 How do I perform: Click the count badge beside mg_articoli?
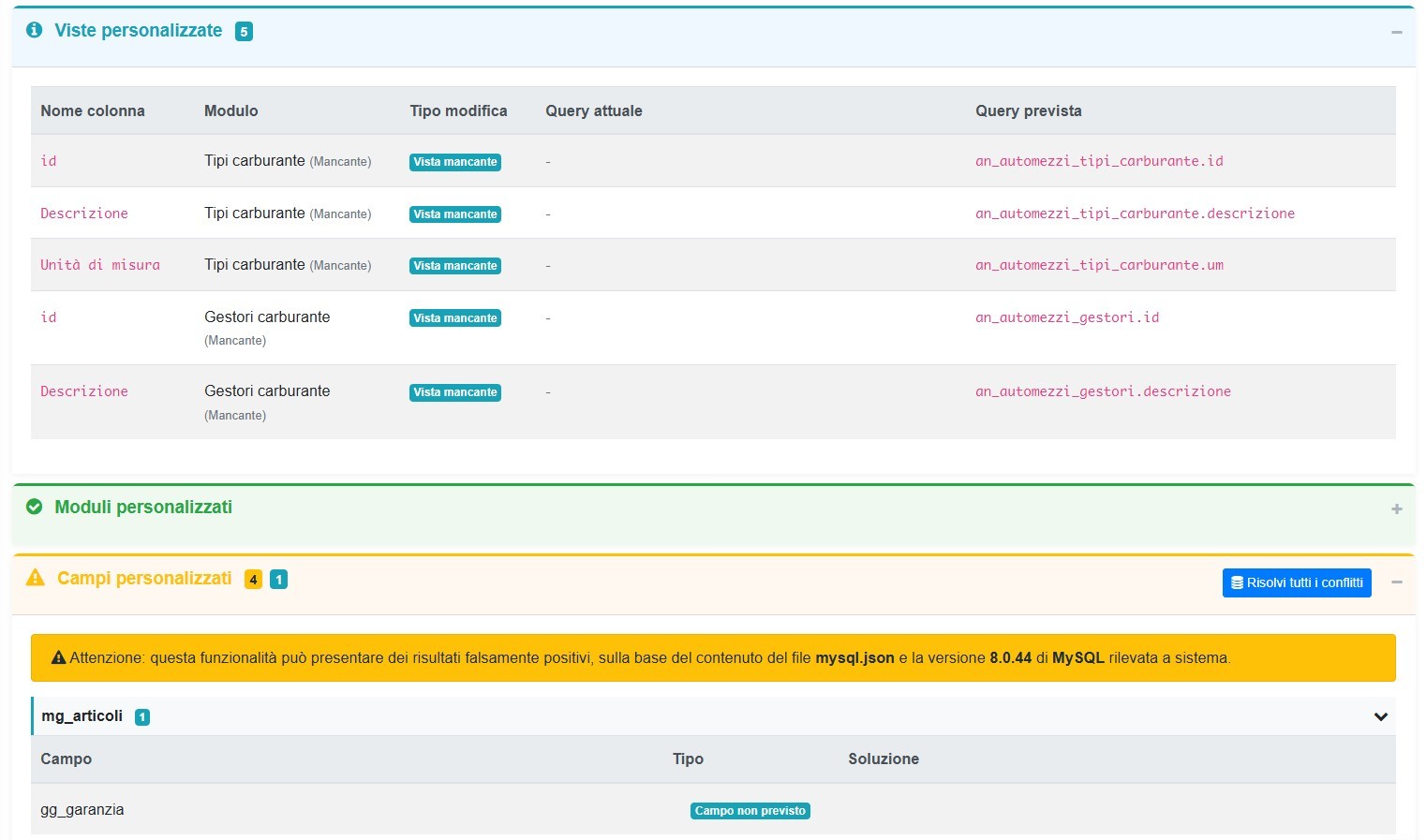pyautogui.click(x=142, y=717)
